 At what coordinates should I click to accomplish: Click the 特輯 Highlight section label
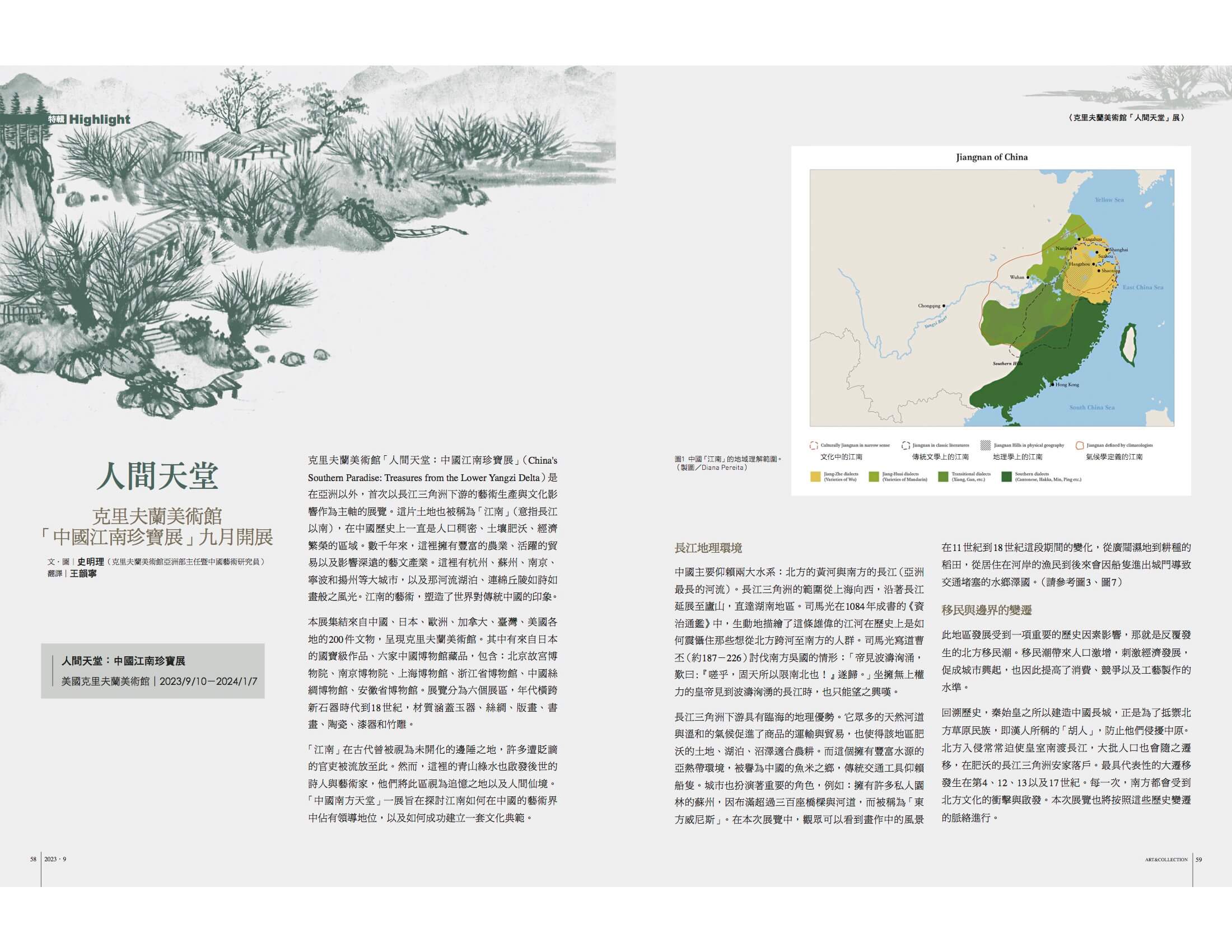coord(88,120)
